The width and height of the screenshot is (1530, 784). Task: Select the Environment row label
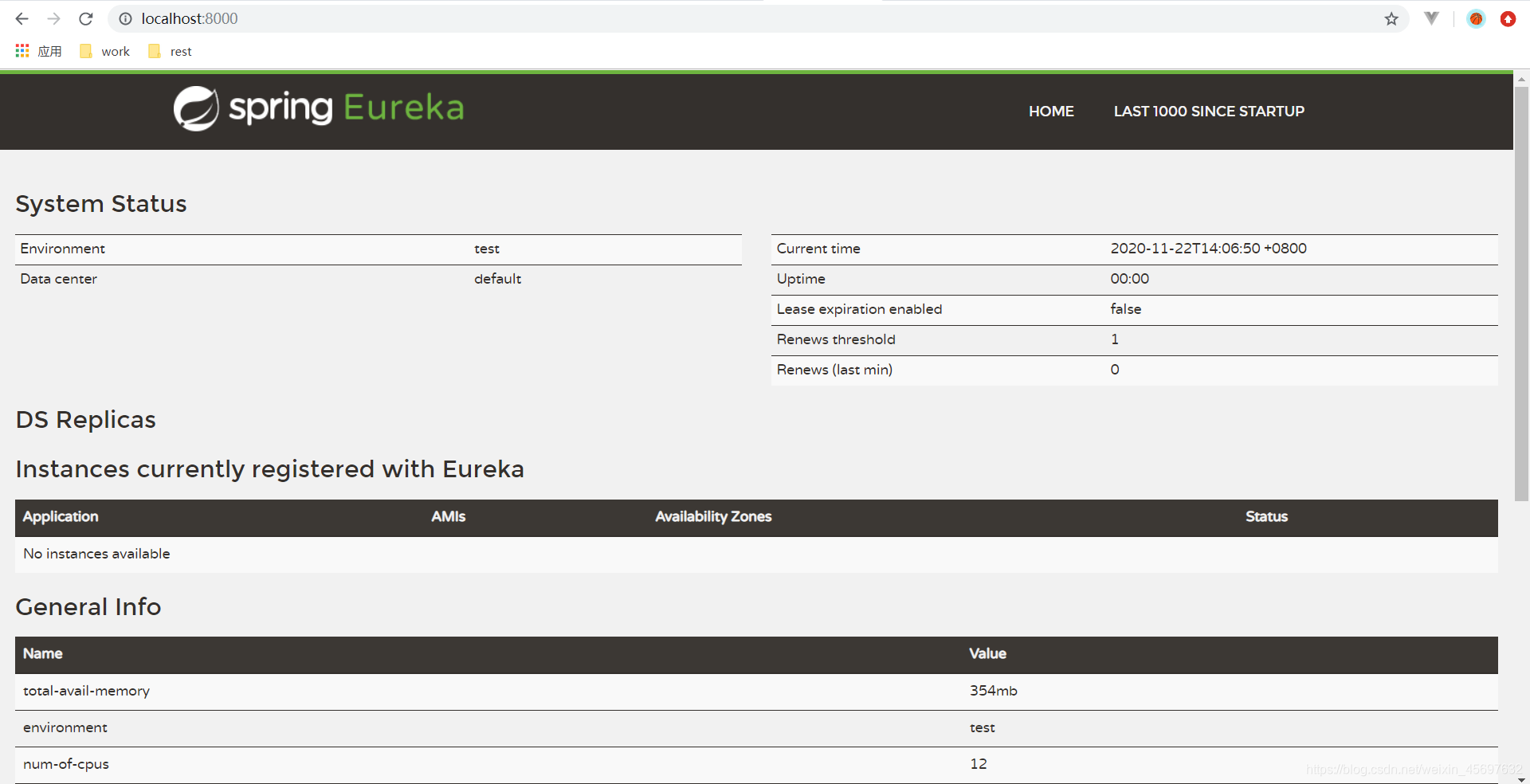[x=62, y=249]
